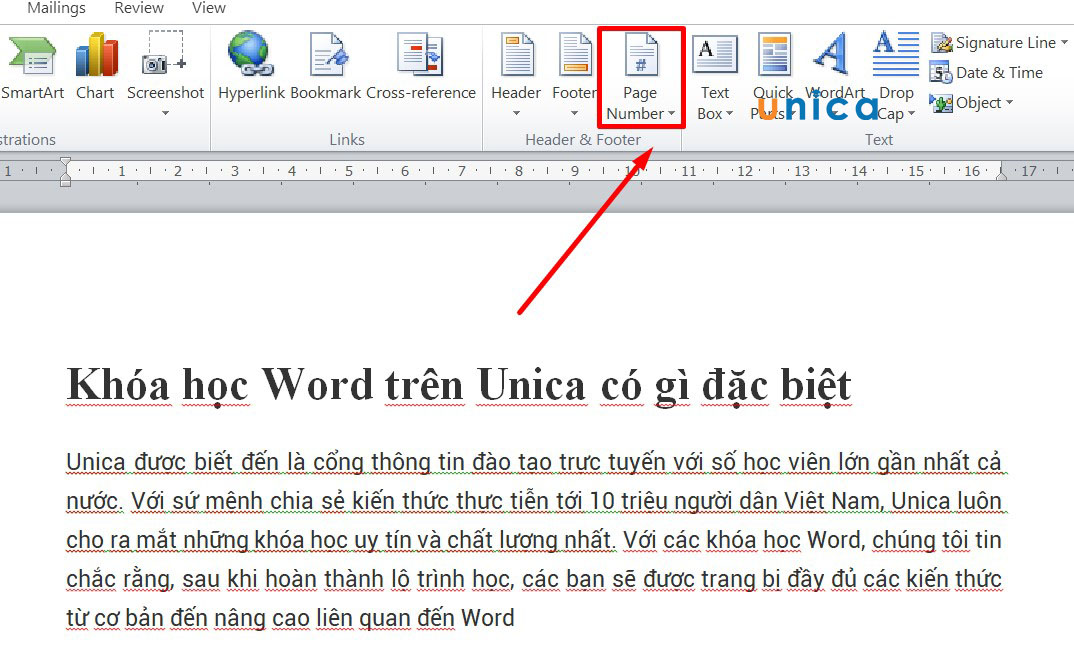Click the text "10 triệu người"
Screen dimensions: 1074x656
point(663,501)
